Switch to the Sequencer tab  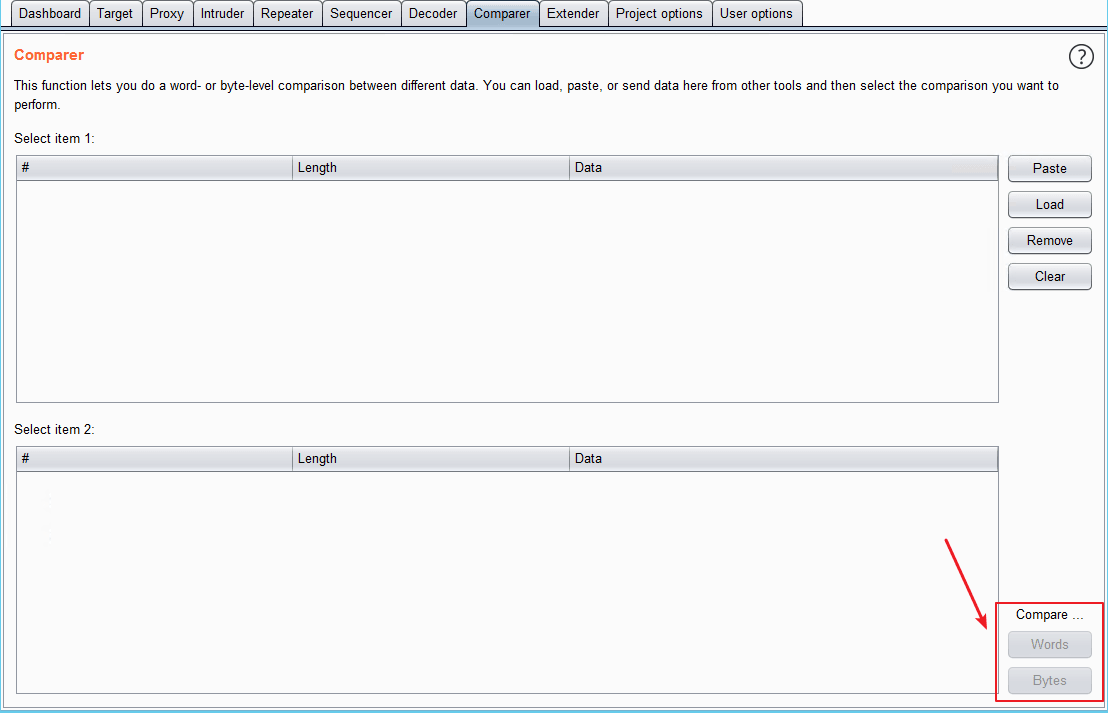coord(361,13)
